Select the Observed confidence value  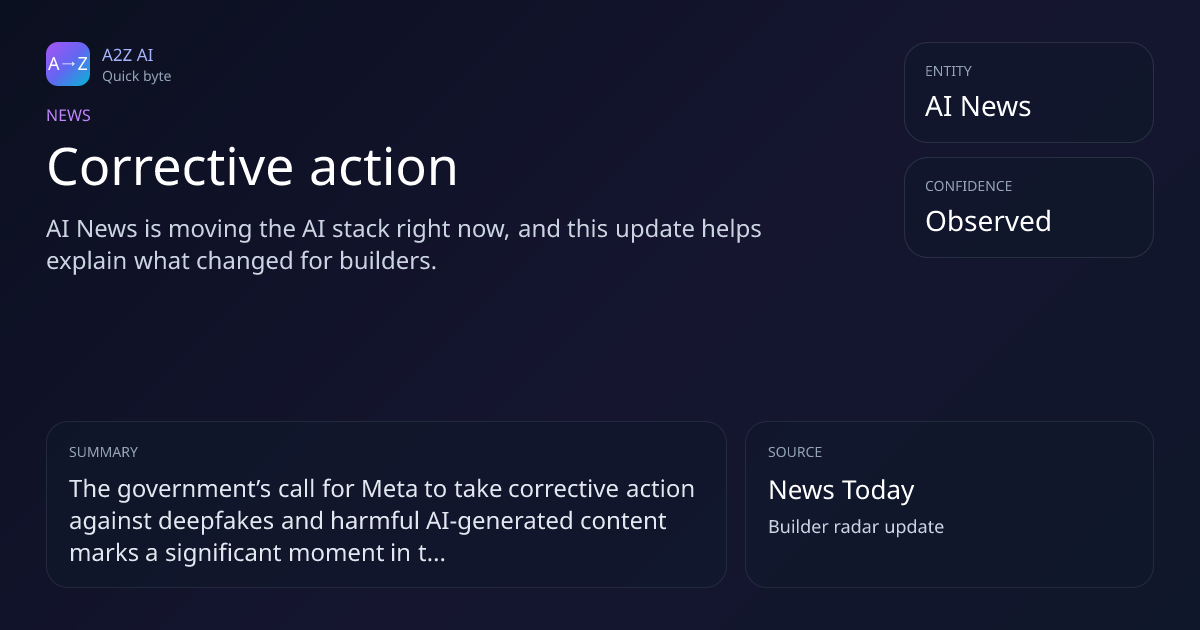click(x=988, y=221)
